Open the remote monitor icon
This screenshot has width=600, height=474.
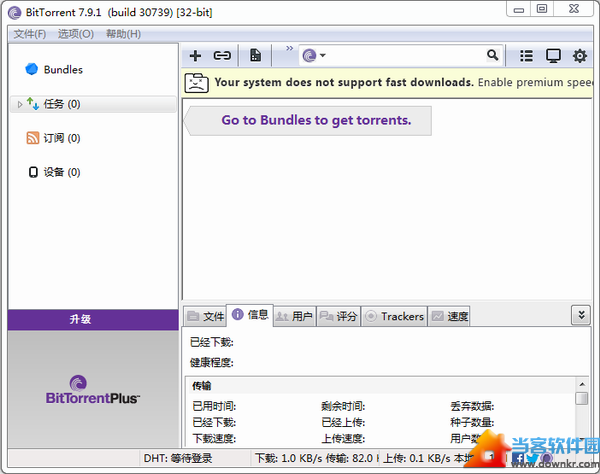(553, 56)
